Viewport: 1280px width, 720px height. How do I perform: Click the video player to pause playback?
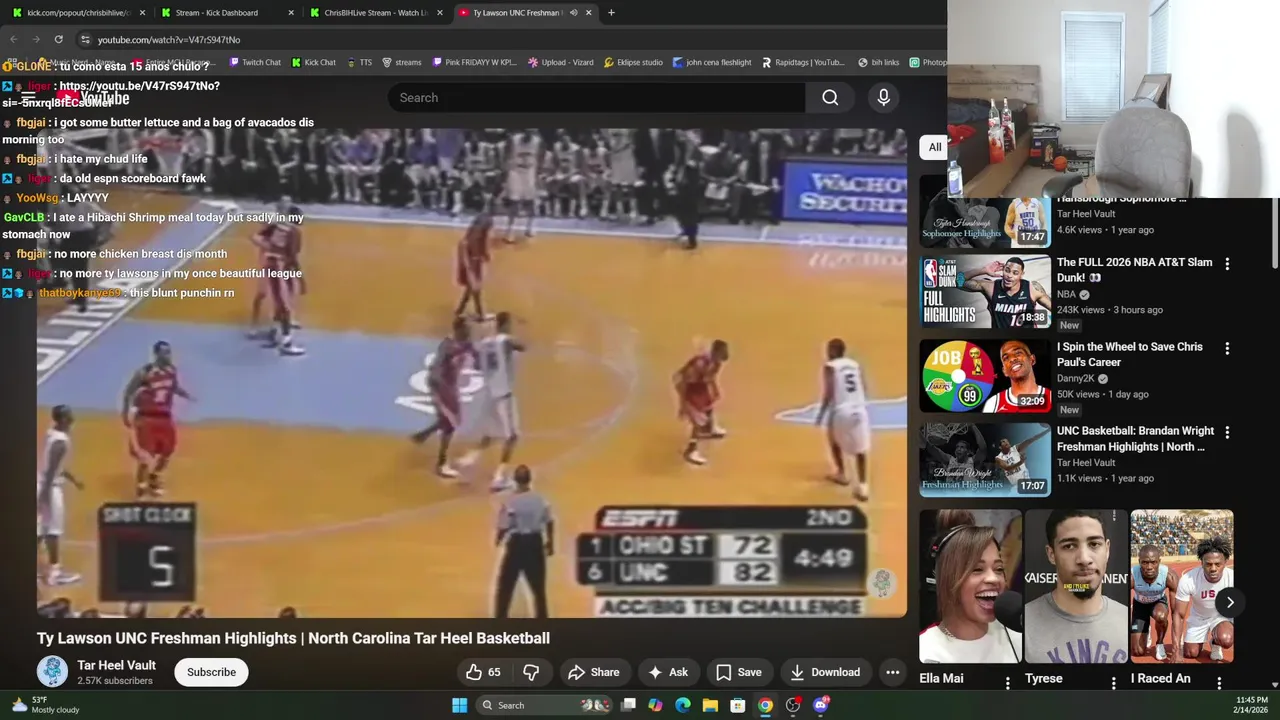pyautogui.click(x=471, y=372)
